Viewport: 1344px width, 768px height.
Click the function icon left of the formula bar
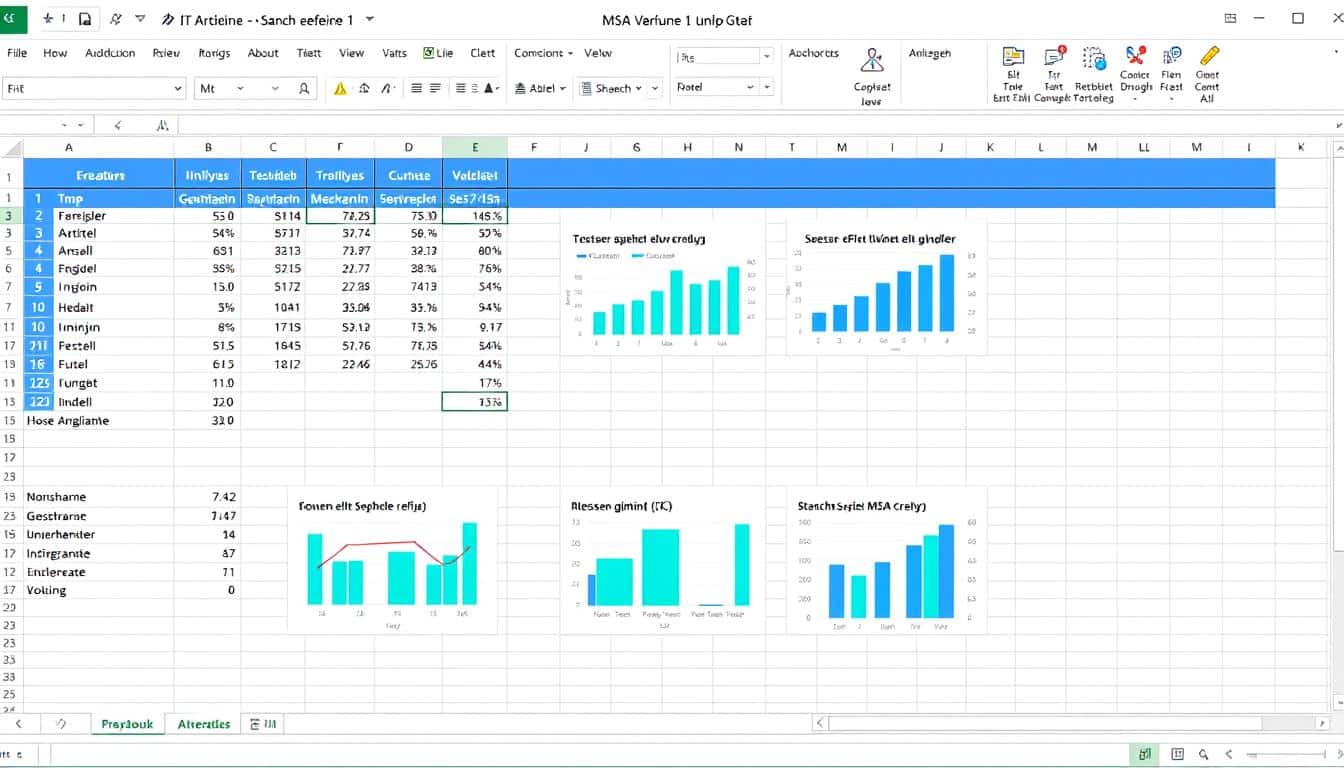coord(162,126)
